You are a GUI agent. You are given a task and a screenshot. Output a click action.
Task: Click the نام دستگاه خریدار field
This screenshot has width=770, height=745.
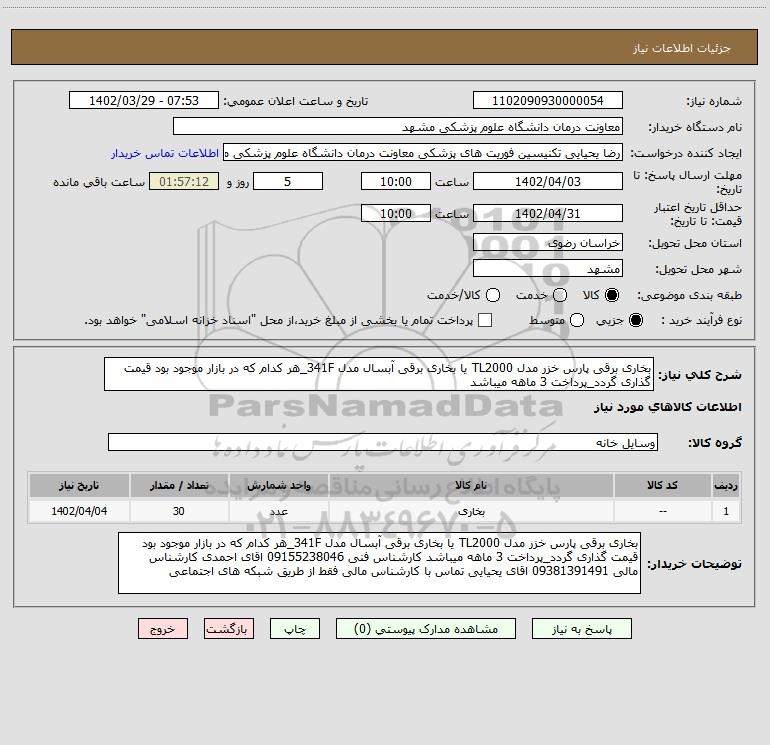point(398,127)
